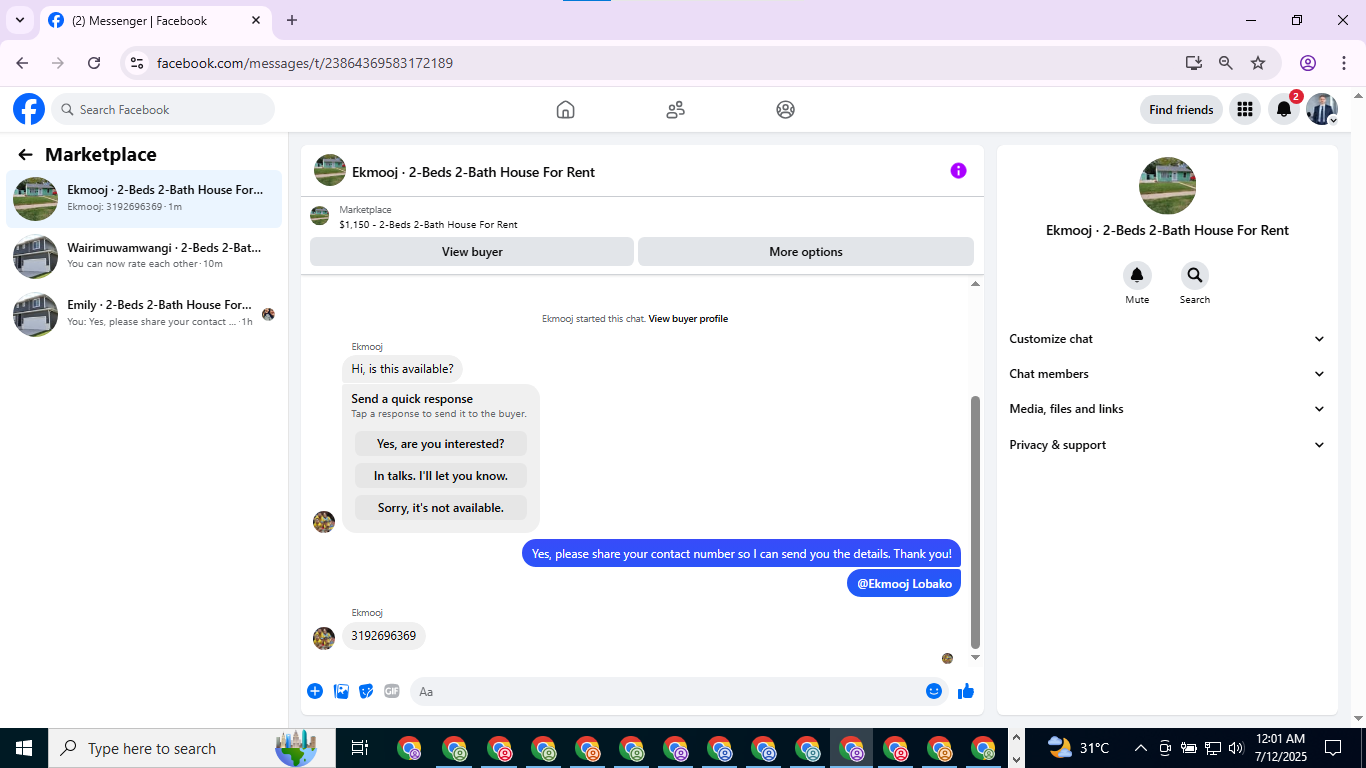Go back from Marketplace with the arrow
This screenshot has height=768, width=1366.
click(x=26, y=154)
